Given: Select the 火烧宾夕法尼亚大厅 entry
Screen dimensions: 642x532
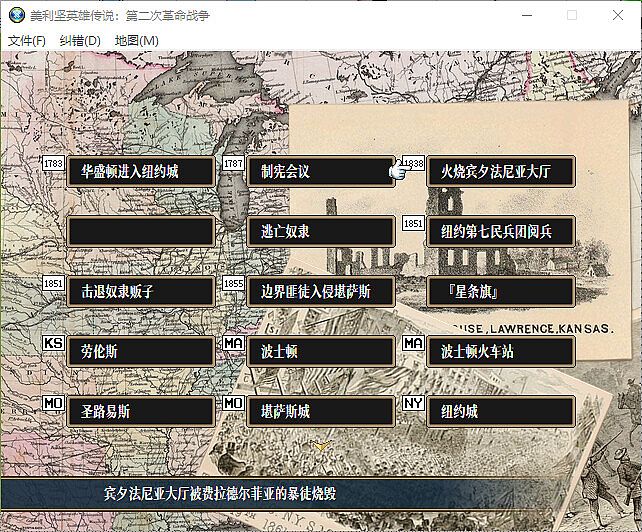Looking at the screenshot, I should point(501,171).
